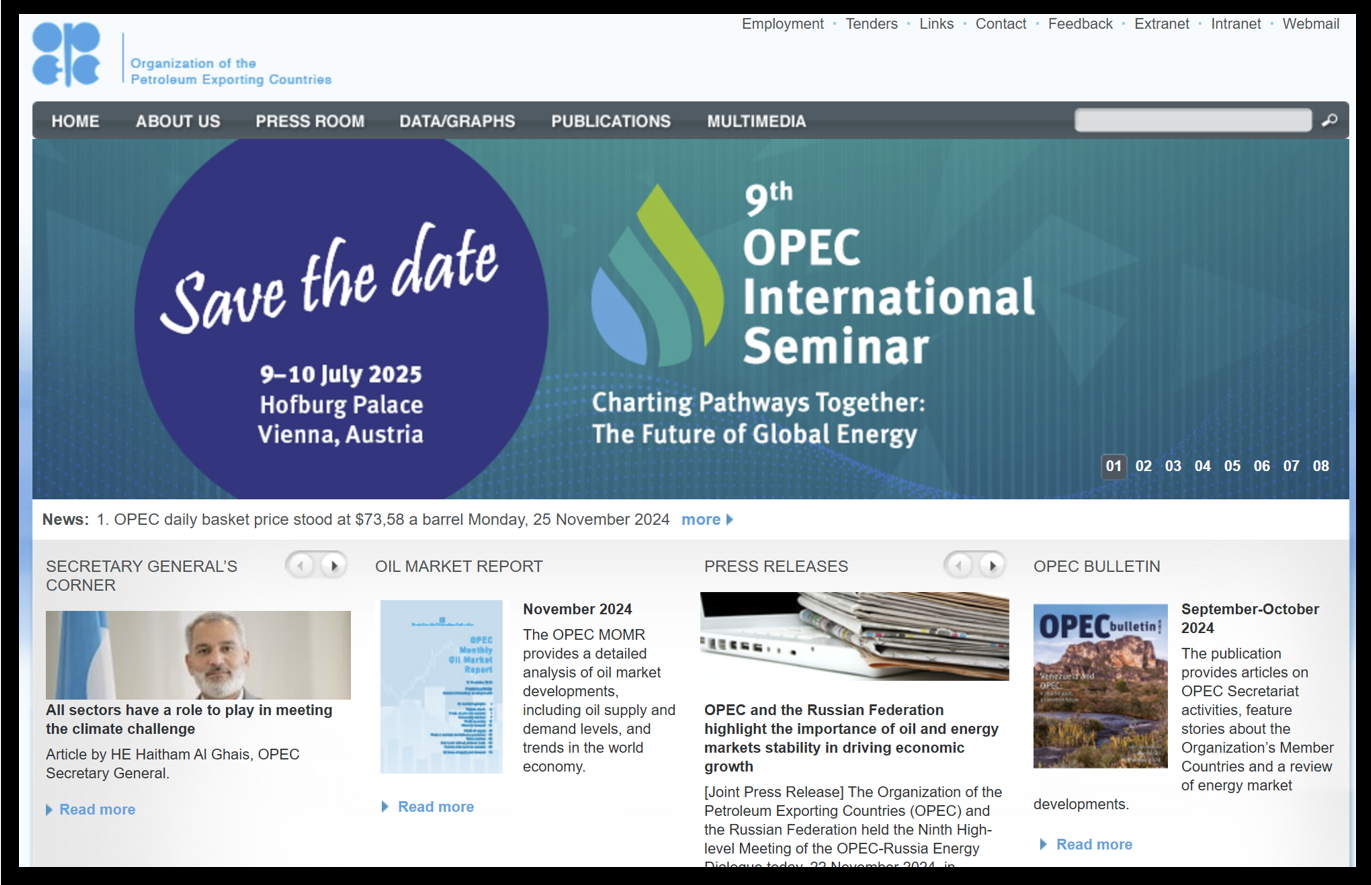Go to the Employment link
Viewport: 1371px width, 885px height.
tap(783, 24)
